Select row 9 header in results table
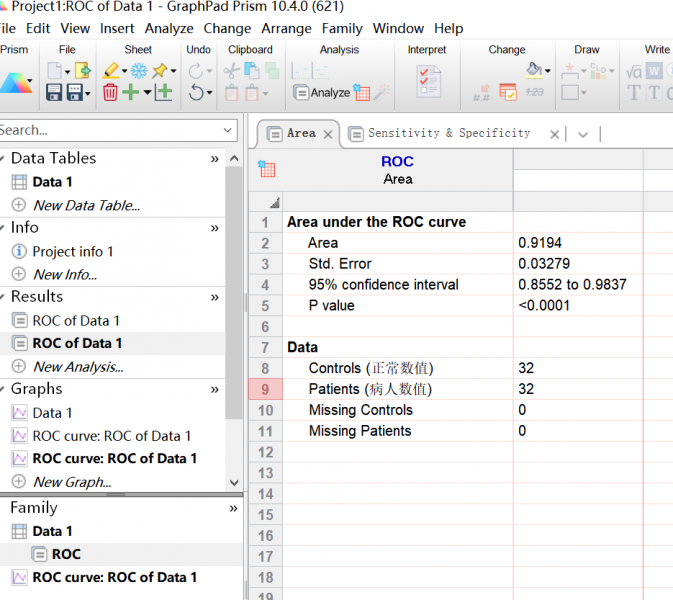The height and width of the screenshot is (600, 673). coord(265,389)
